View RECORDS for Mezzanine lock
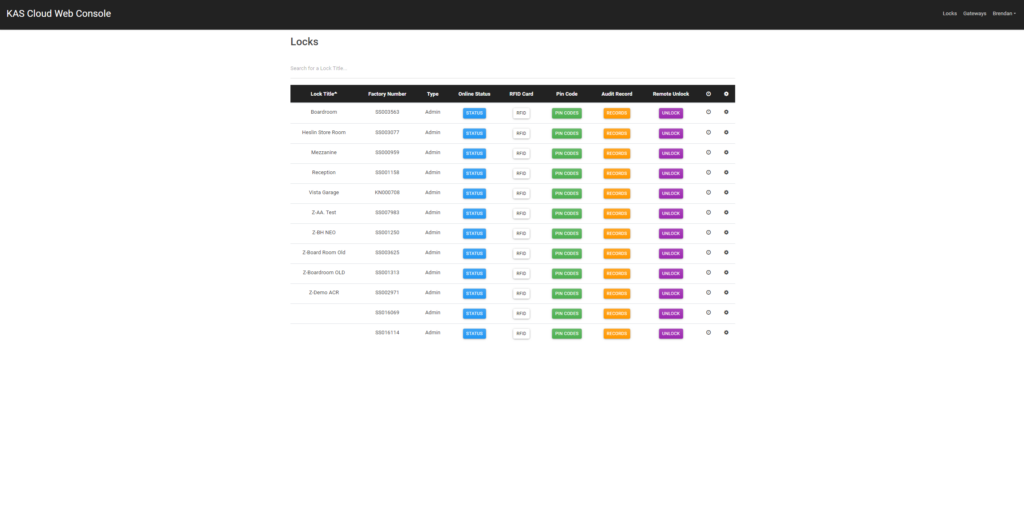 617,153
